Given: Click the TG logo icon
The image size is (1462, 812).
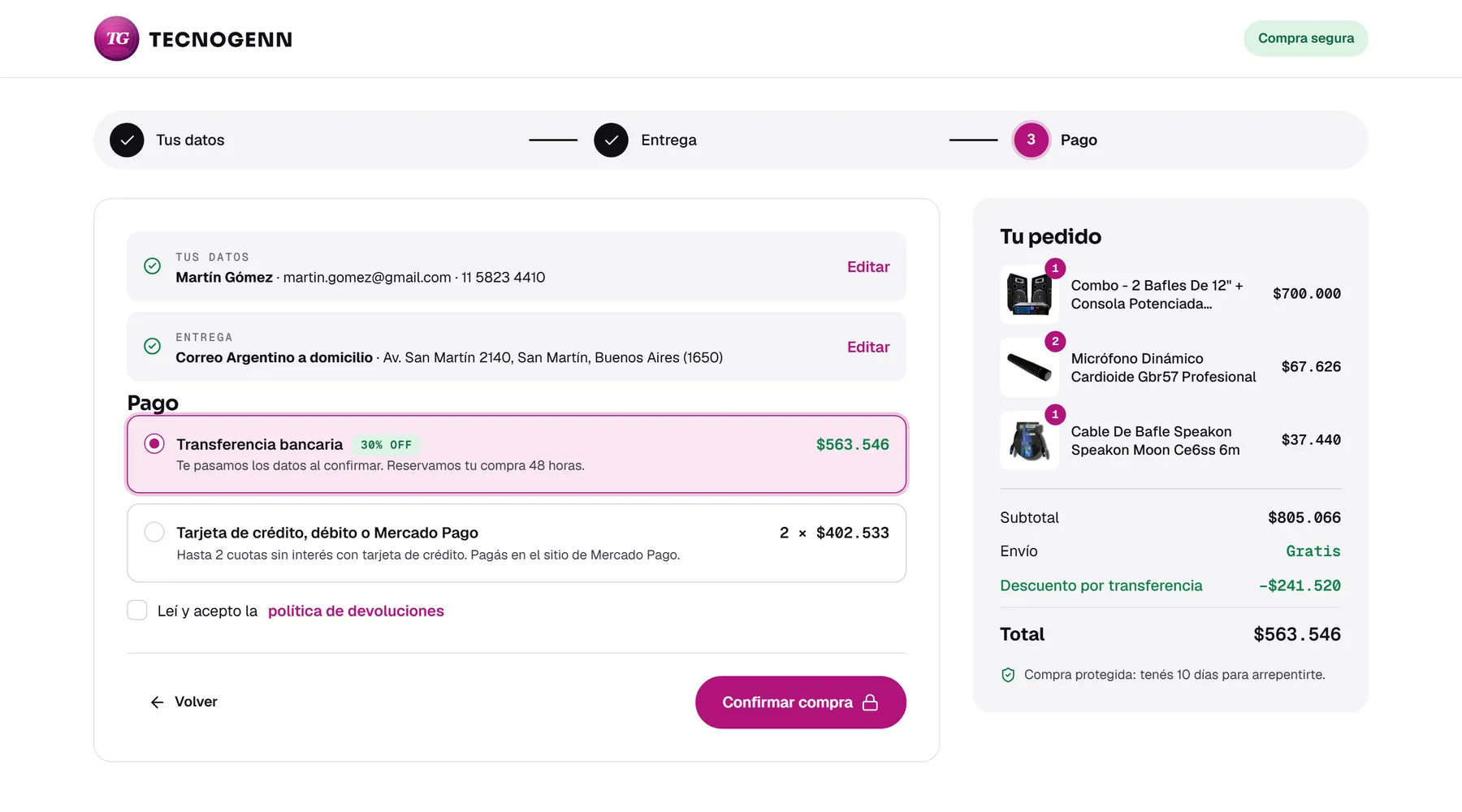Looking at the screenshot, I should click(x=117, y=38).
